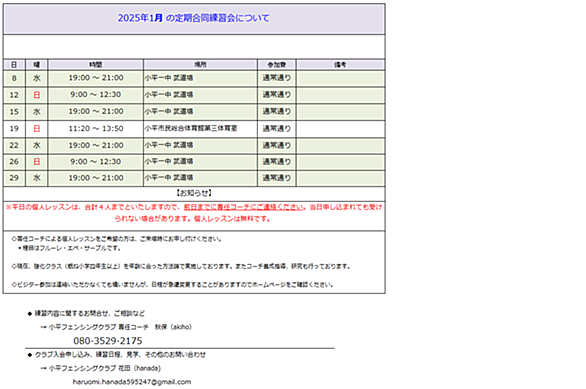Click the time "19:00 ~ 21:00" for the 22nd
Viewport: 586px width, 389px height.
96,145
